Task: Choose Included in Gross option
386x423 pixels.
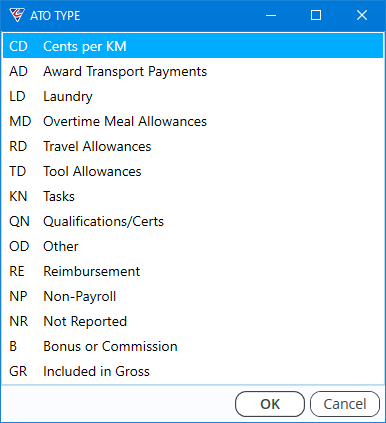Action: pyautogui.click(x=193, y=371)
